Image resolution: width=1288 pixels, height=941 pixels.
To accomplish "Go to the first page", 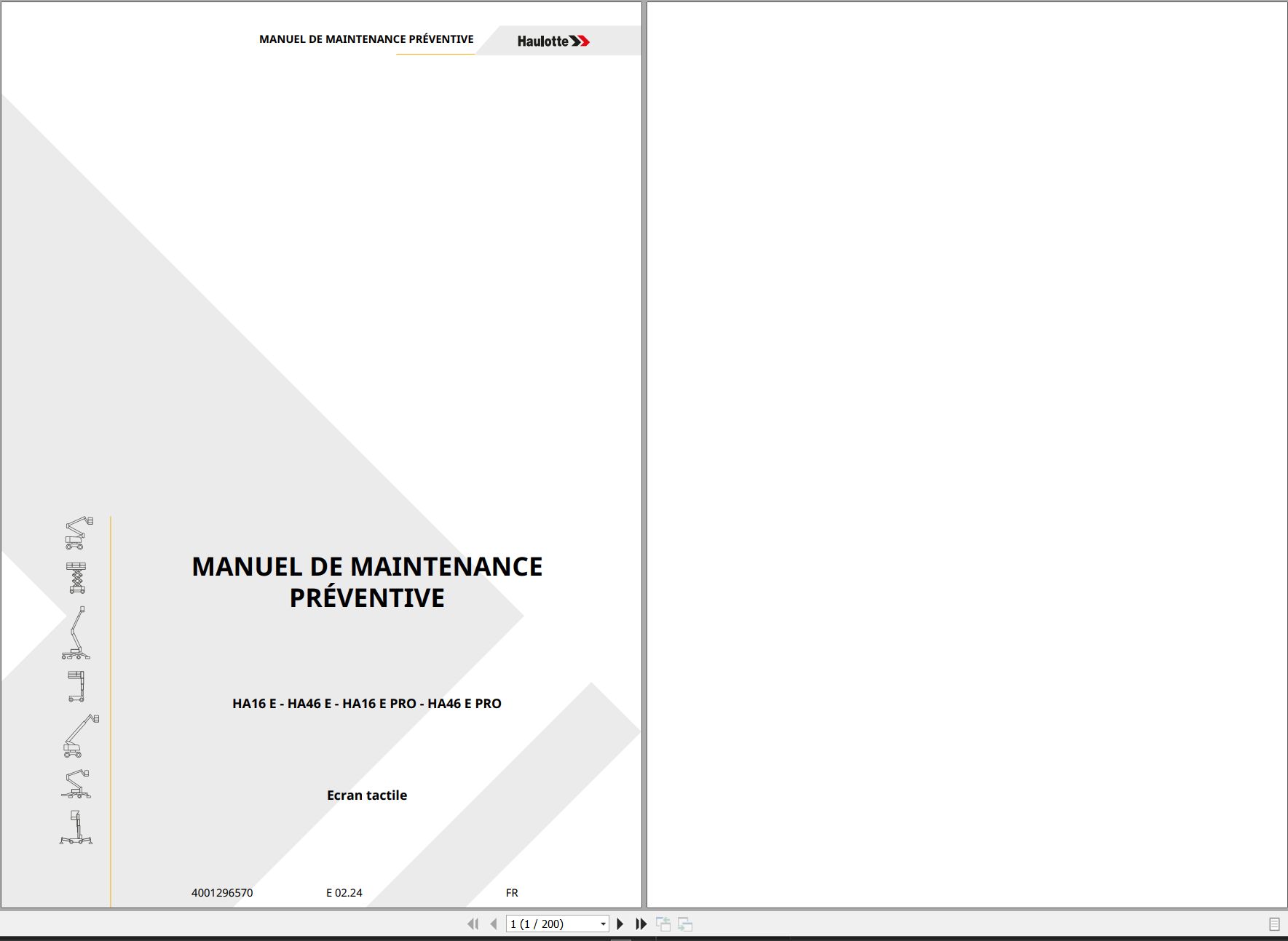I will (473, 924).
